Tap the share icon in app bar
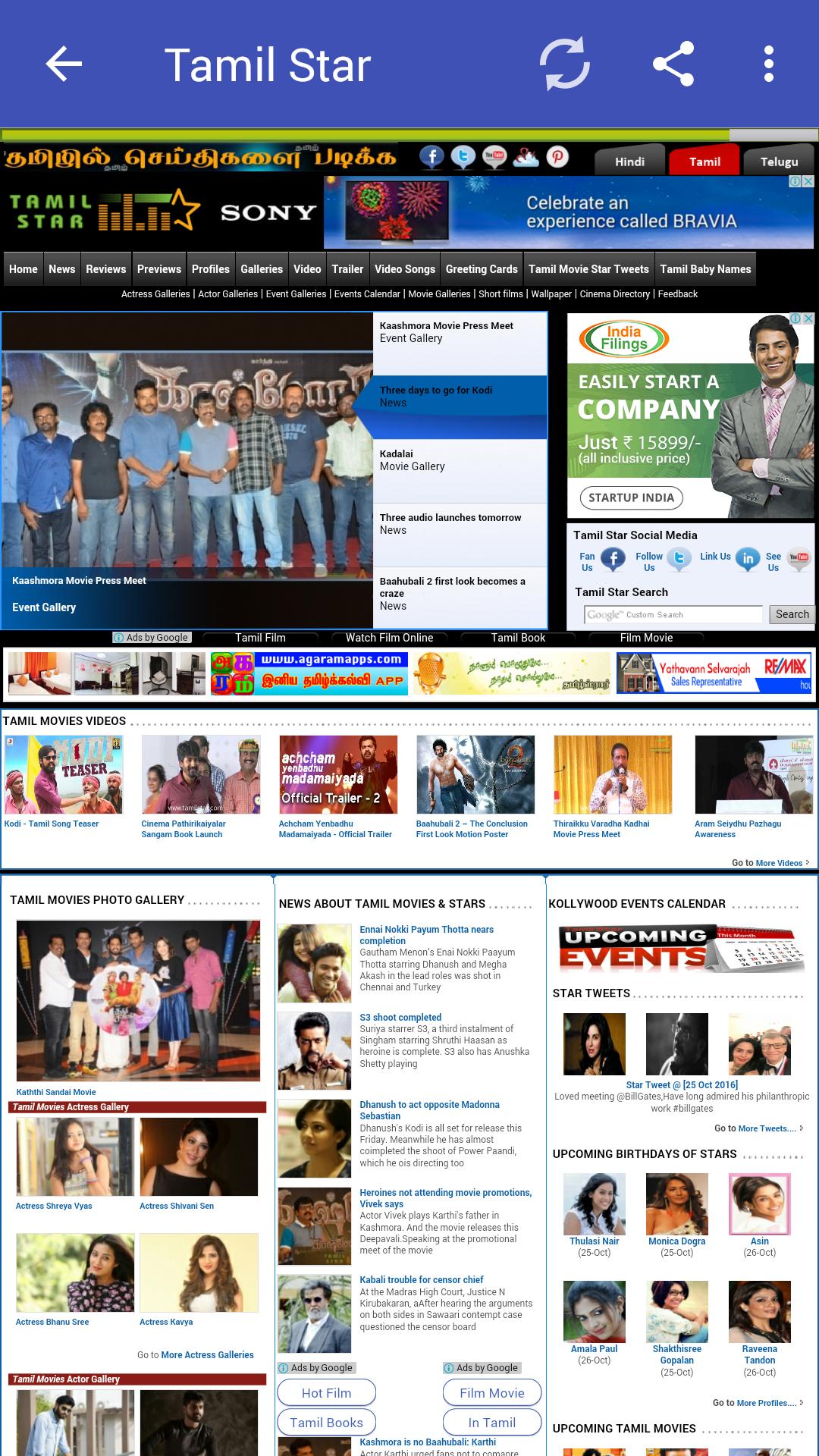 coord(673,64)
